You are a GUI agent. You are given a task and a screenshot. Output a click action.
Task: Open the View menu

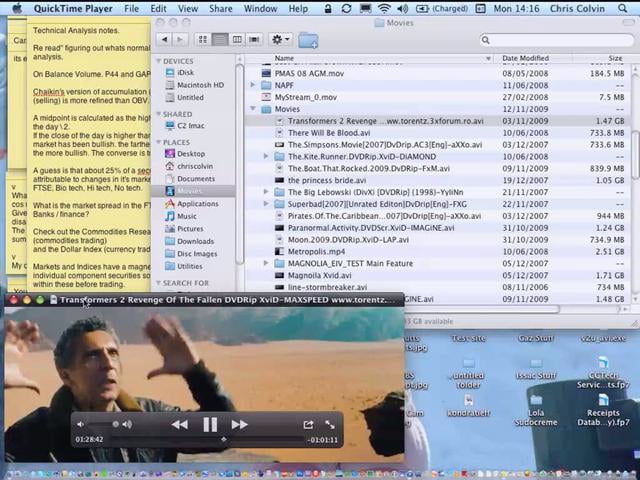[188, 8]
